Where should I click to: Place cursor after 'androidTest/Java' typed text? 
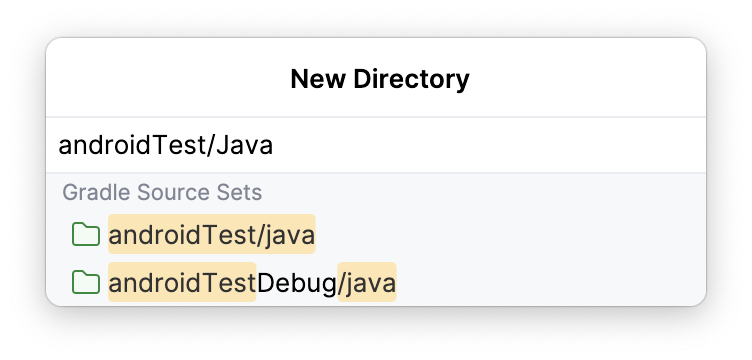coord(274,145)
